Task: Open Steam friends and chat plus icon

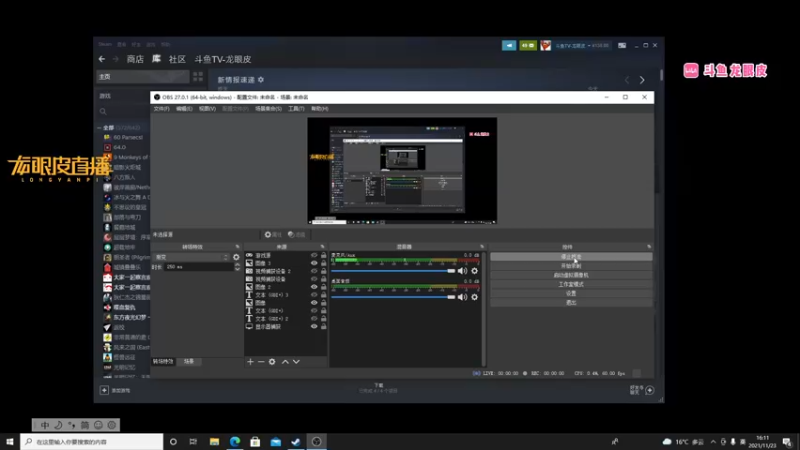Action: (649, 390)
